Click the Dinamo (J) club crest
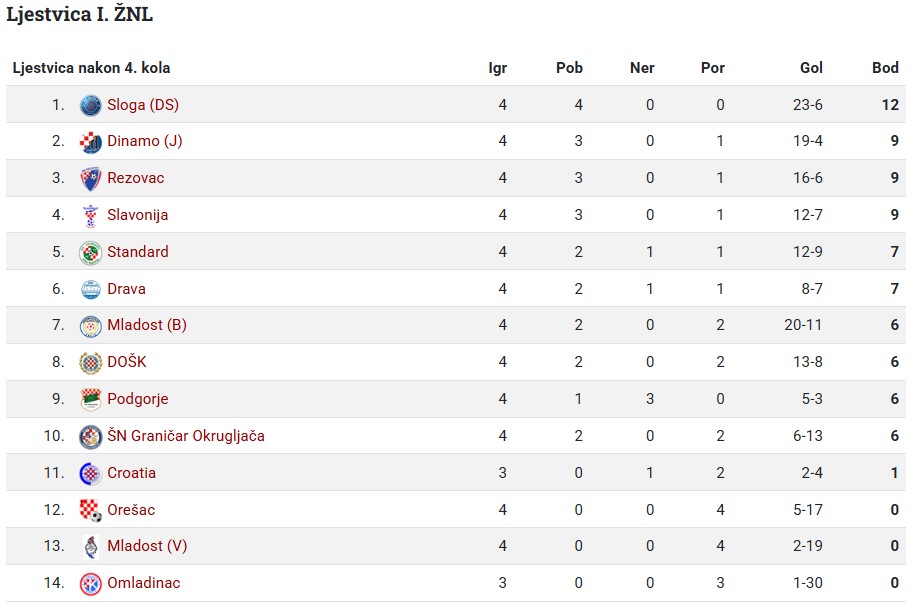 click(91, 142)
